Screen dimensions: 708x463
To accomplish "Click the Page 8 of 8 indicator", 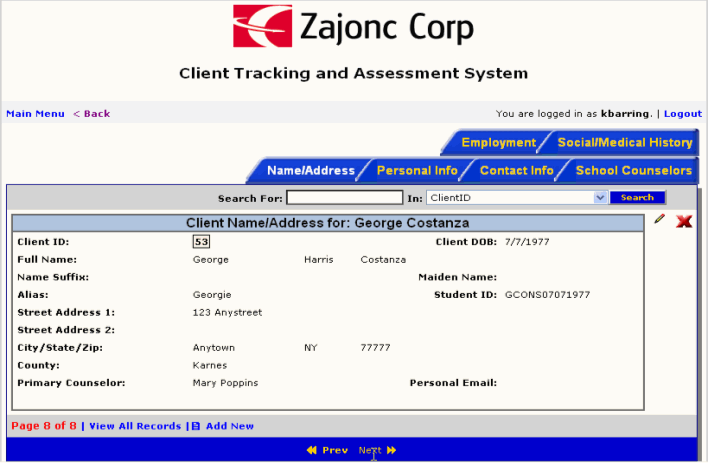I will (x=44, y=426).
